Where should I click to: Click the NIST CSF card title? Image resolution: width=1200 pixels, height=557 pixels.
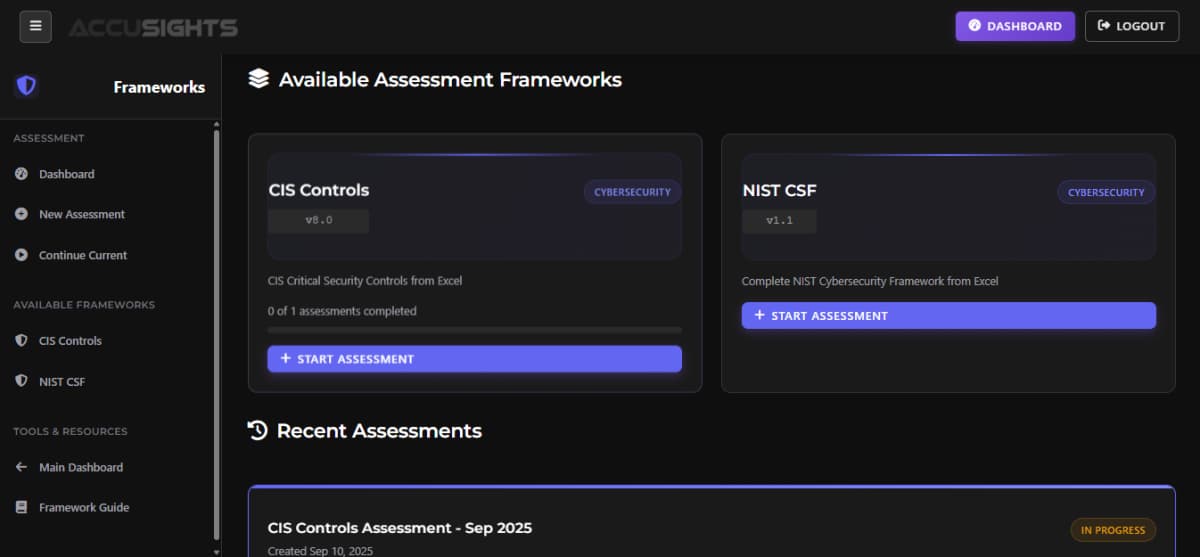779,190
